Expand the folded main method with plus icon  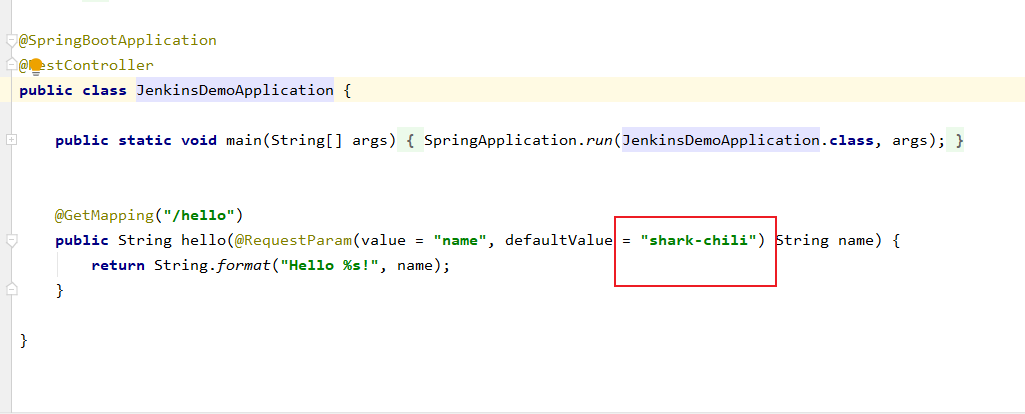(x=11, y=140)
